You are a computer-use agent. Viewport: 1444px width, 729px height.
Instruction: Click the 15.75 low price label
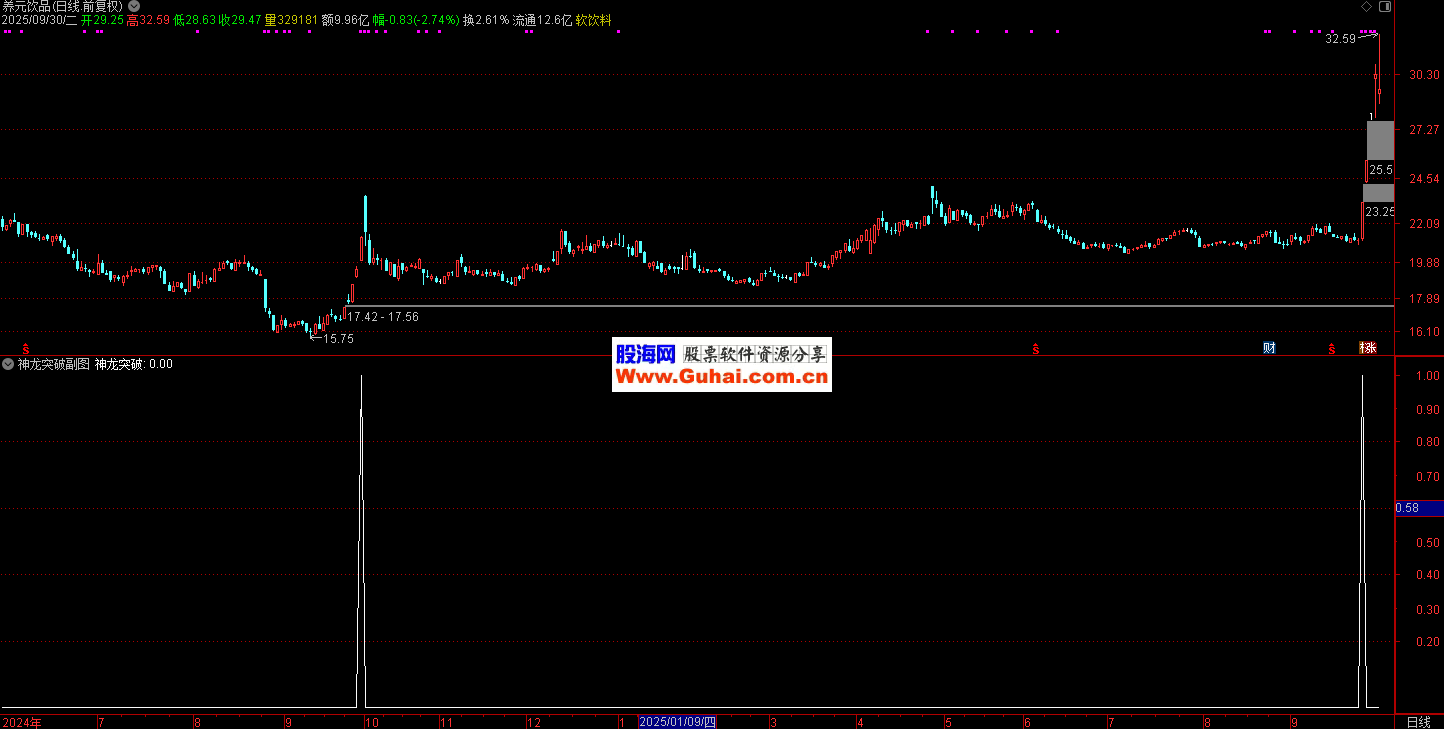point(338,339)
